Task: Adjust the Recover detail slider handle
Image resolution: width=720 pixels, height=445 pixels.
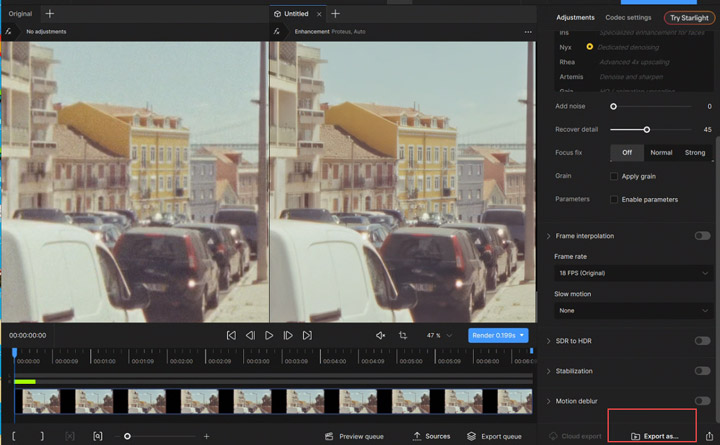Action: (647, 130)
